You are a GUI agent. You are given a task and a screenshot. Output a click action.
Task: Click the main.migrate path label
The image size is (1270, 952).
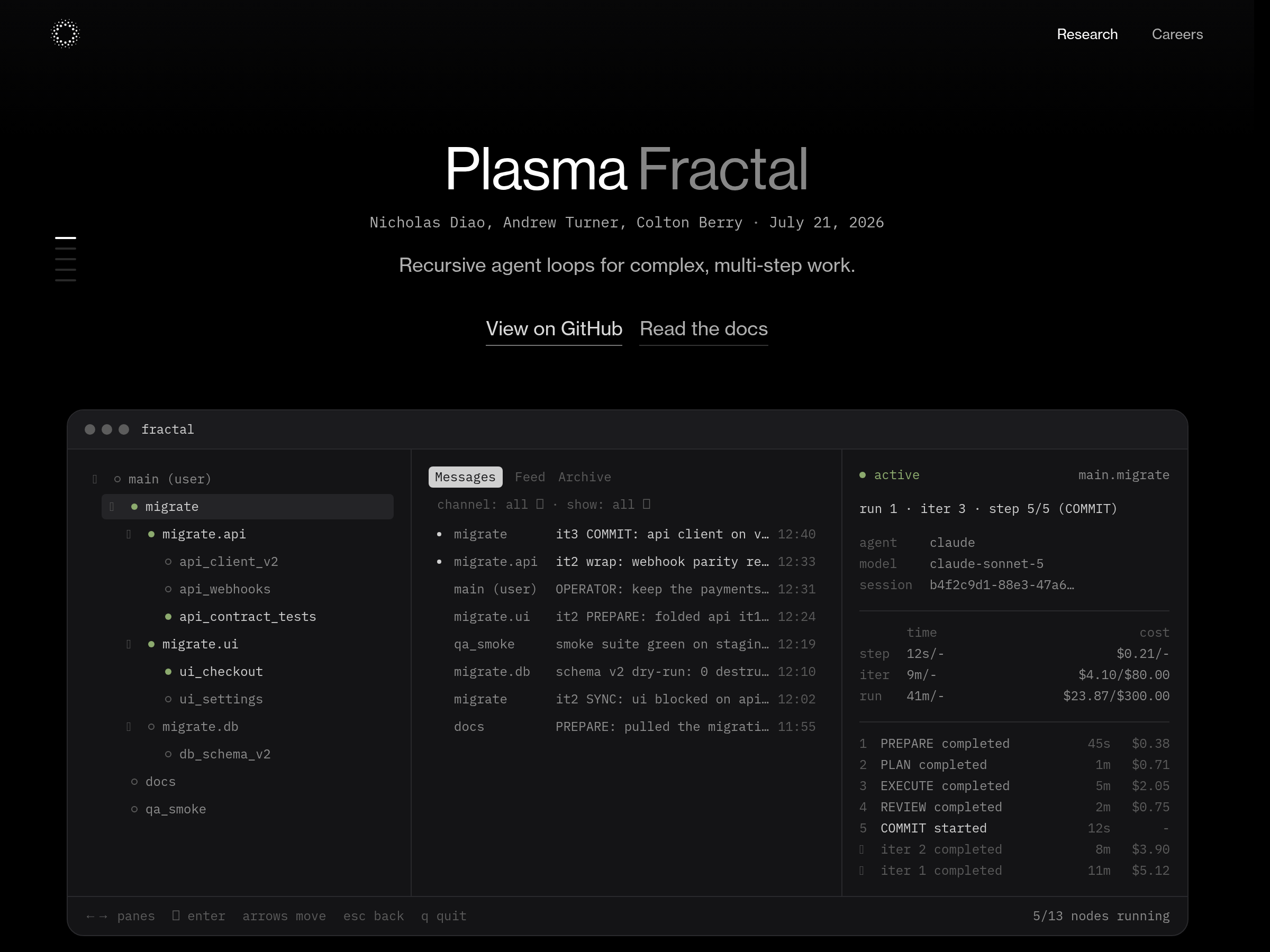[x=1123, y=475]
